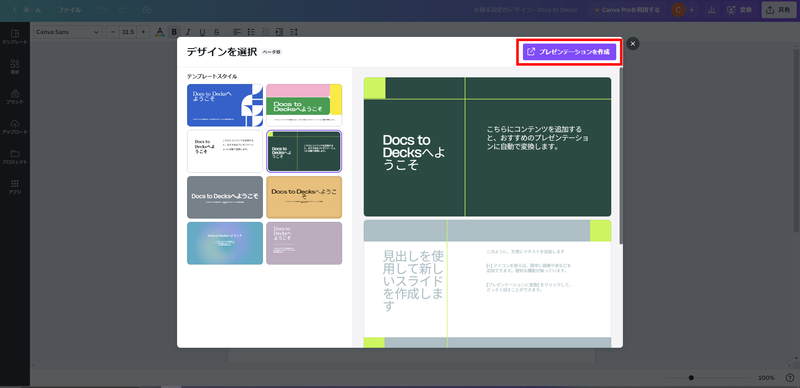The image size is (800, 388).
Task: Decrease font size with minus button
Action: pyautogui.click(x=113, y=32)
